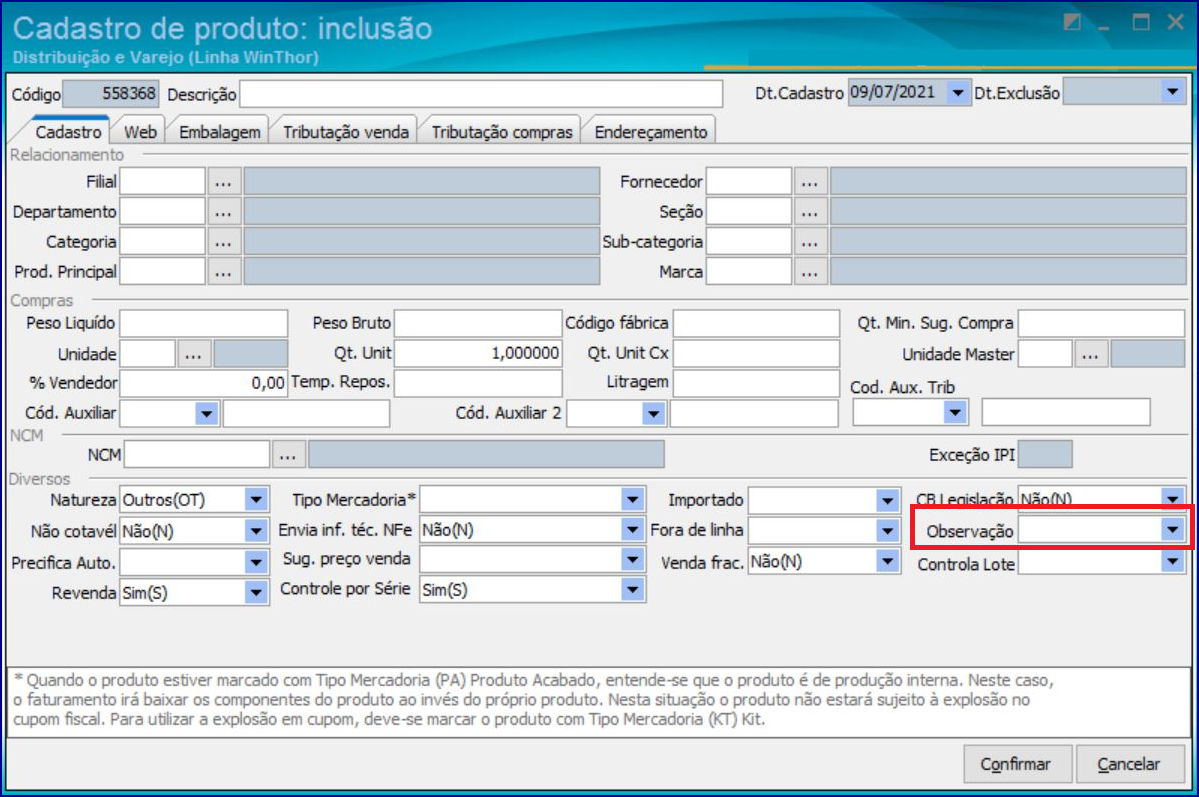Focus the Descrição text field
This screenshot has width=1199, height=797.
(481, 94)
